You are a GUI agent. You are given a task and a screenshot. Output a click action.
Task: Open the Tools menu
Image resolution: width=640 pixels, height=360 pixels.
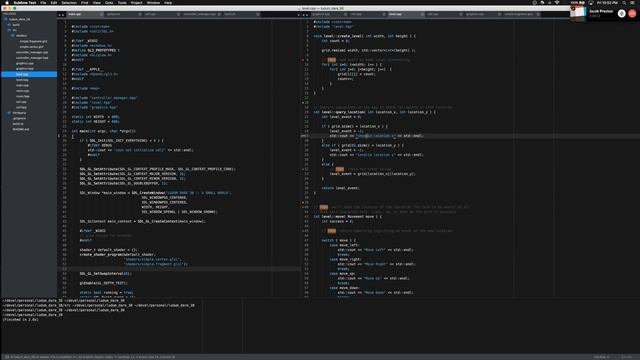(122, 2)
